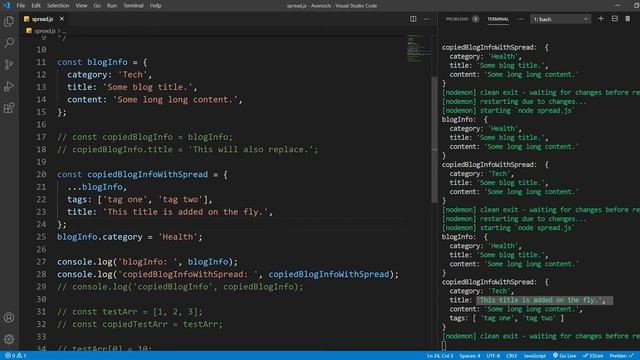This screenshot has height=360, width=640.
Task: Change indentation via Spaces: 4
Action: [x=470, y=356]
